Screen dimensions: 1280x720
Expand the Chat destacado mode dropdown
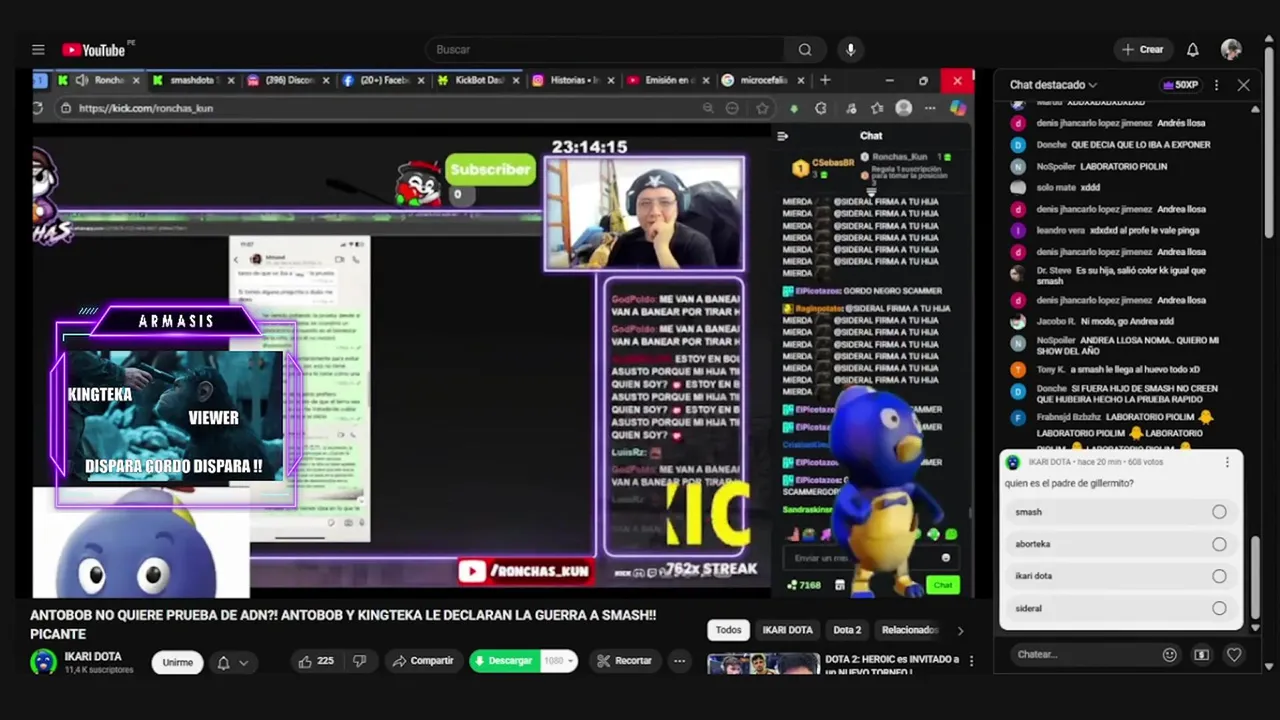pyautogui.click(x=1053, y=85)
